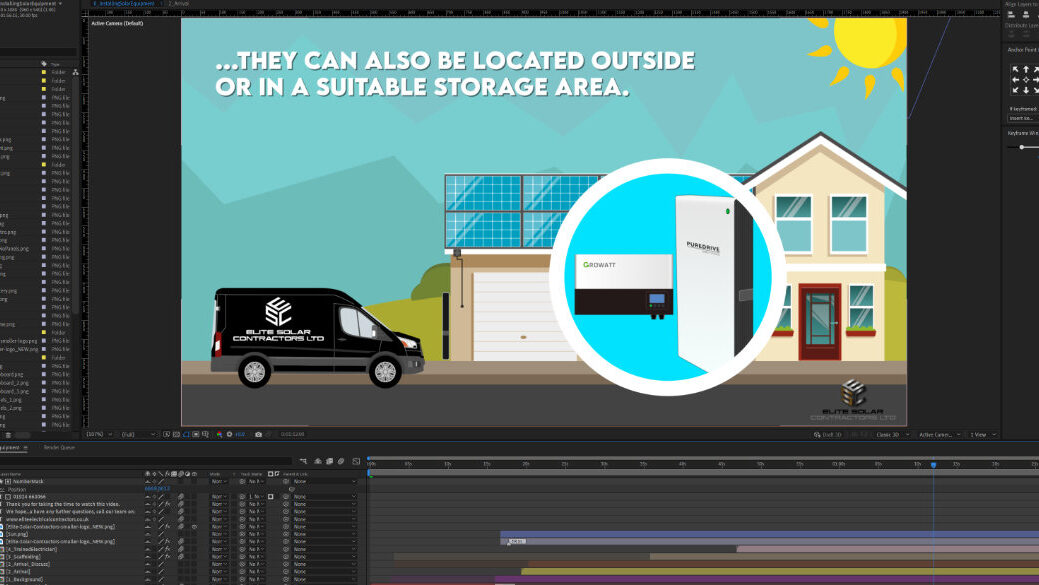Click the anchor point center icon
1039x585 pixels.
tap(1025, 80)
